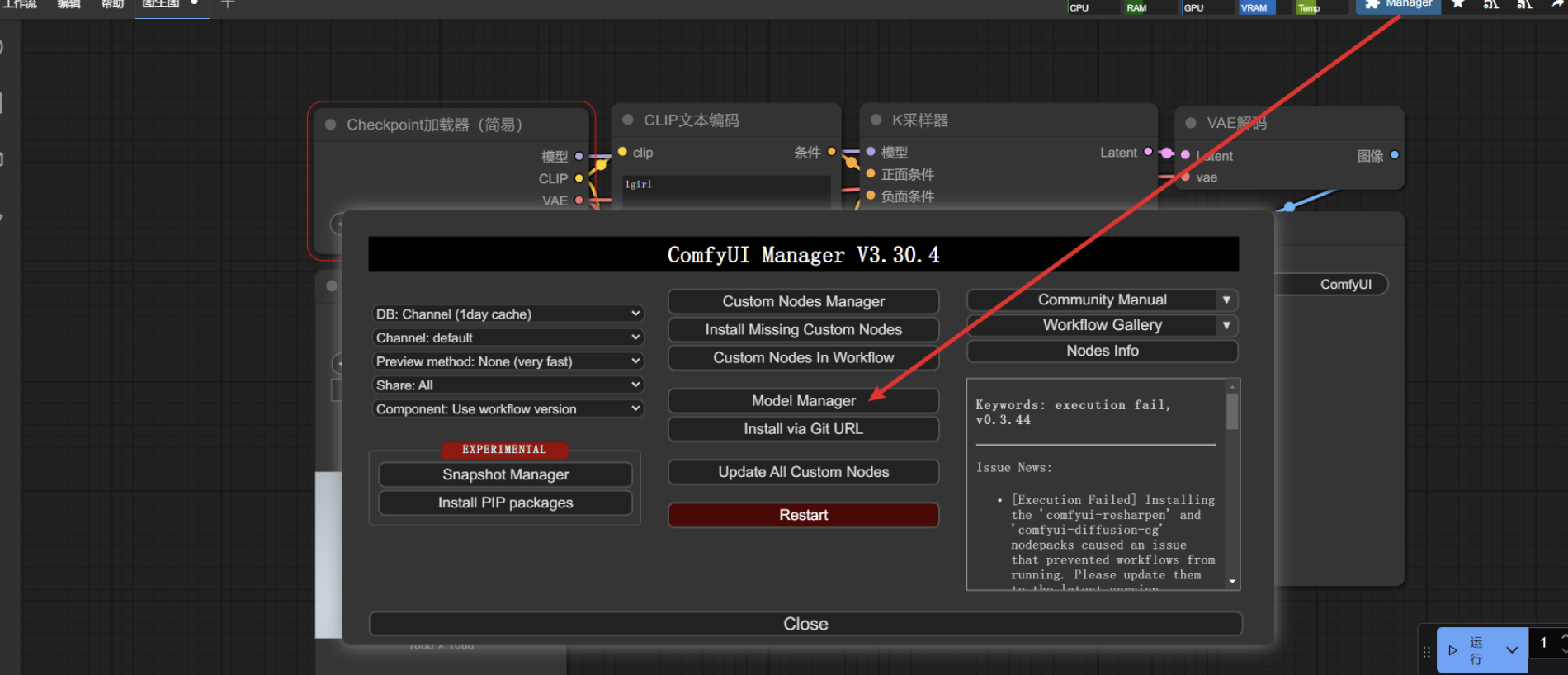Open the Manager button in top bar

(x=1399, y=5)
